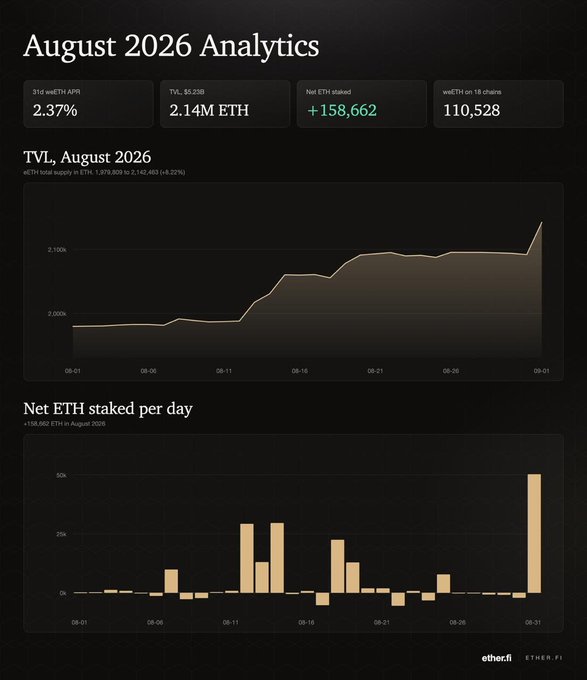587x680 pixels.
Task: Click the 2.14M ETH TVL value
Action: tap(209, 111)
